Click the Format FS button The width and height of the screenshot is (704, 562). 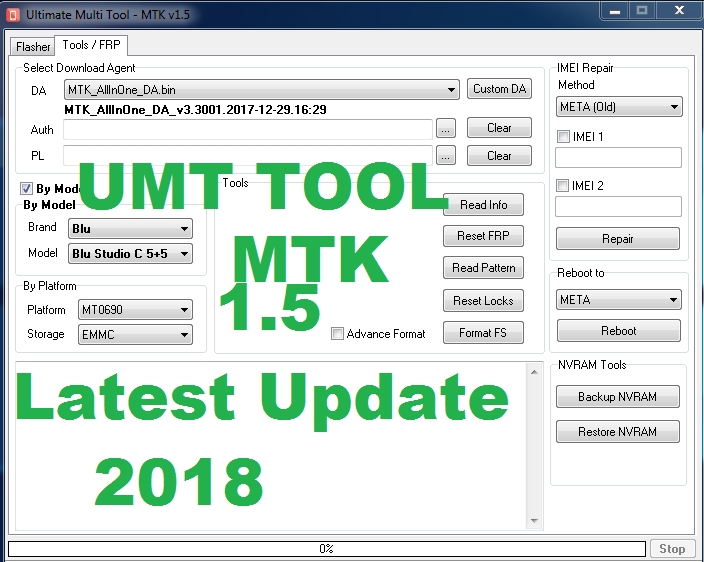(x=483, y=333)
